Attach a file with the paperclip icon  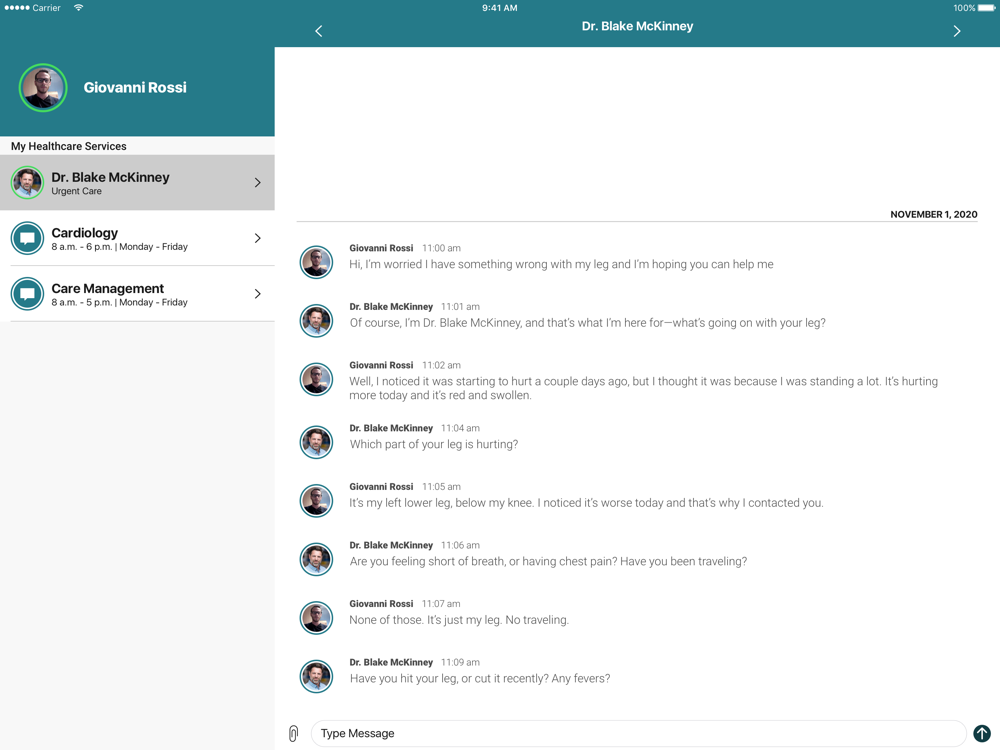(293, 733)
